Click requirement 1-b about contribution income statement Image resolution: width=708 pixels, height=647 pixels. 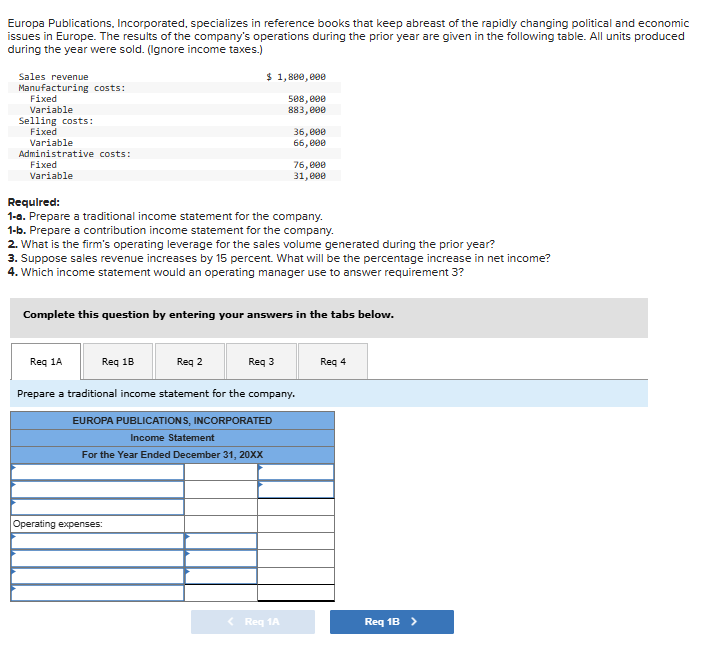pos(171,230)
